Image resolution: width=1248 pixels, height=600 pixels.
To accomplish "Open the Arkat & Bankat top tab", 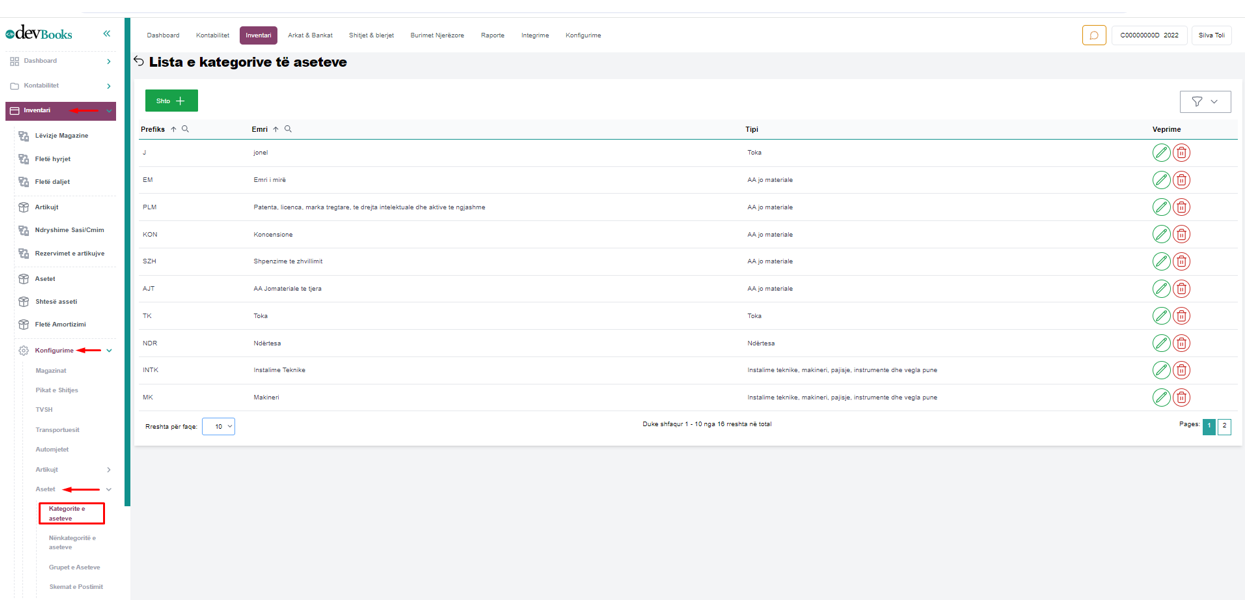I will (x=310, y=35).
